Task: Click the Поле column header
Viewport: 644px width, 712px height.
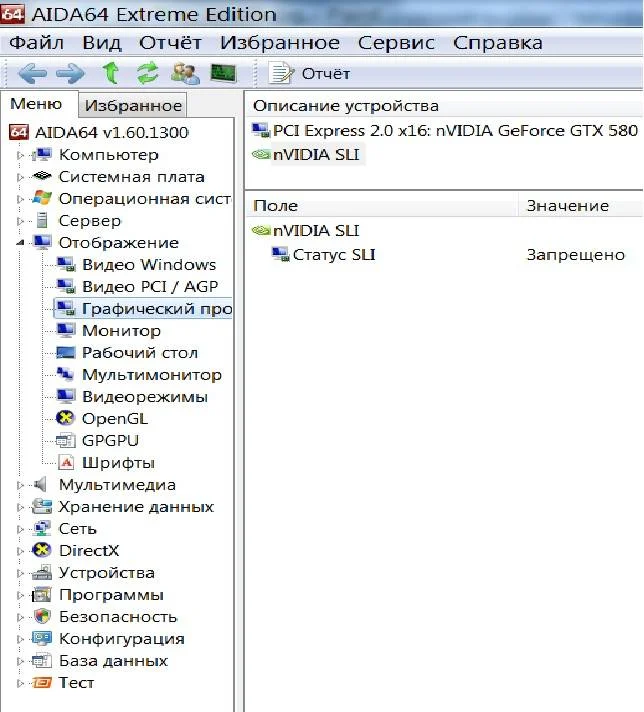Action: (381, 206)
